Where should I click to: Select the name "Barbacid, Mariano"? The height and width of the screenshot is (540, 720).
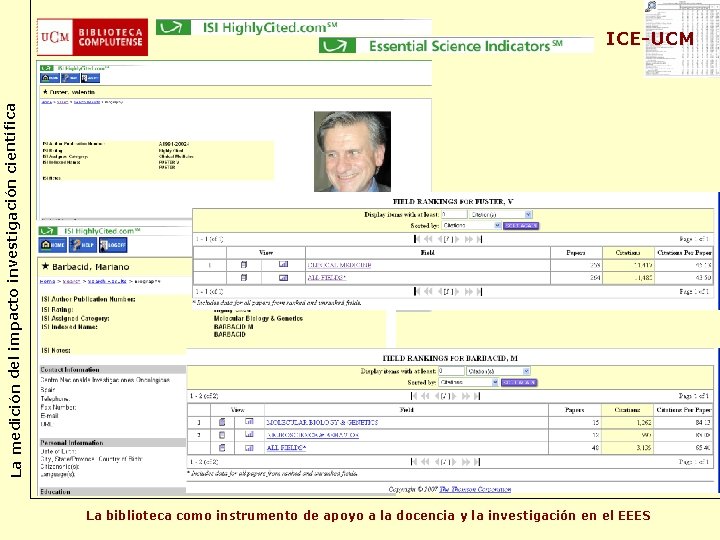coord(90,267)
